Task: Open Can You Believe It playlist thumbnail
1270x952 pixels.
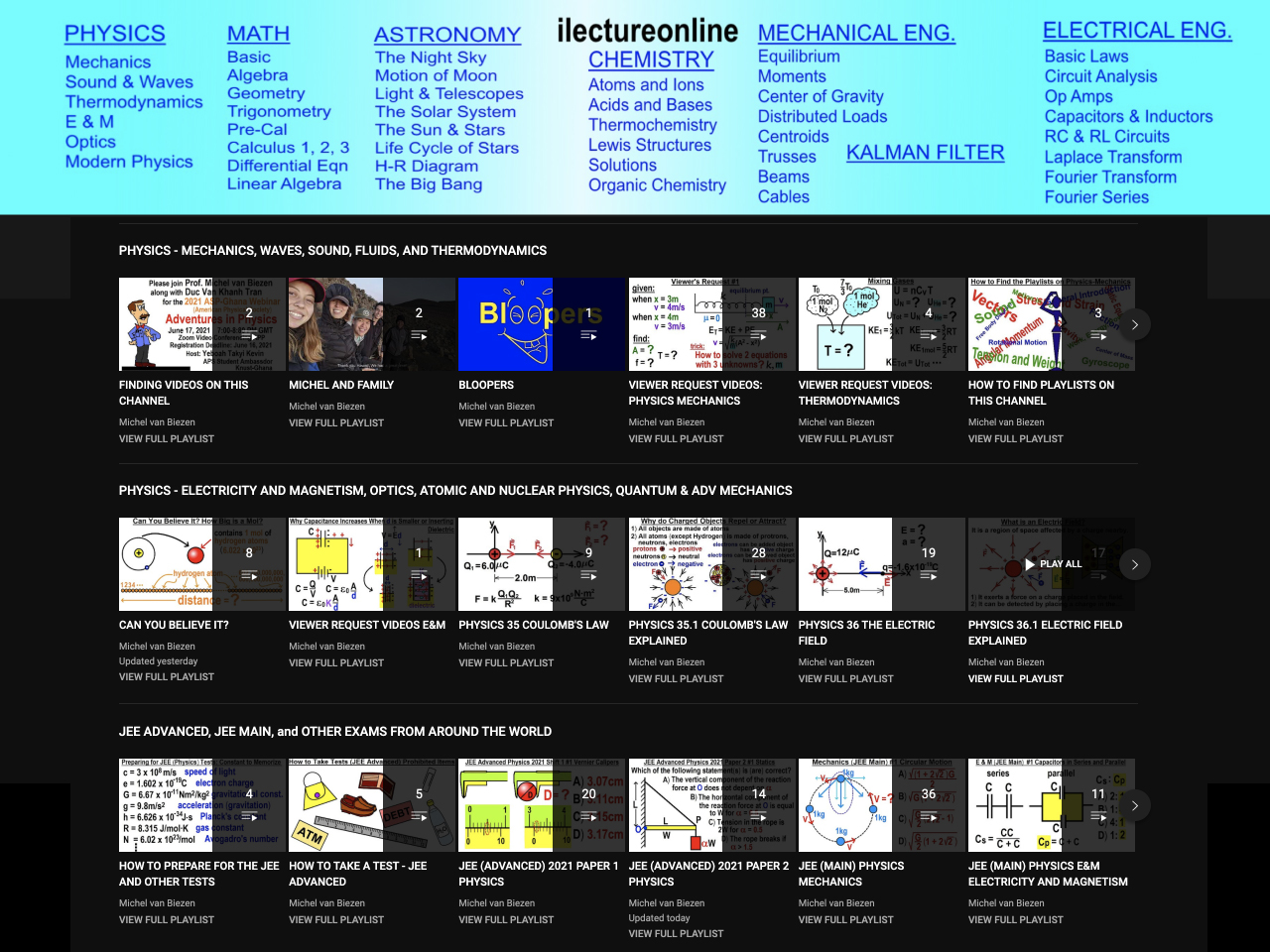Action: (202, 564)
